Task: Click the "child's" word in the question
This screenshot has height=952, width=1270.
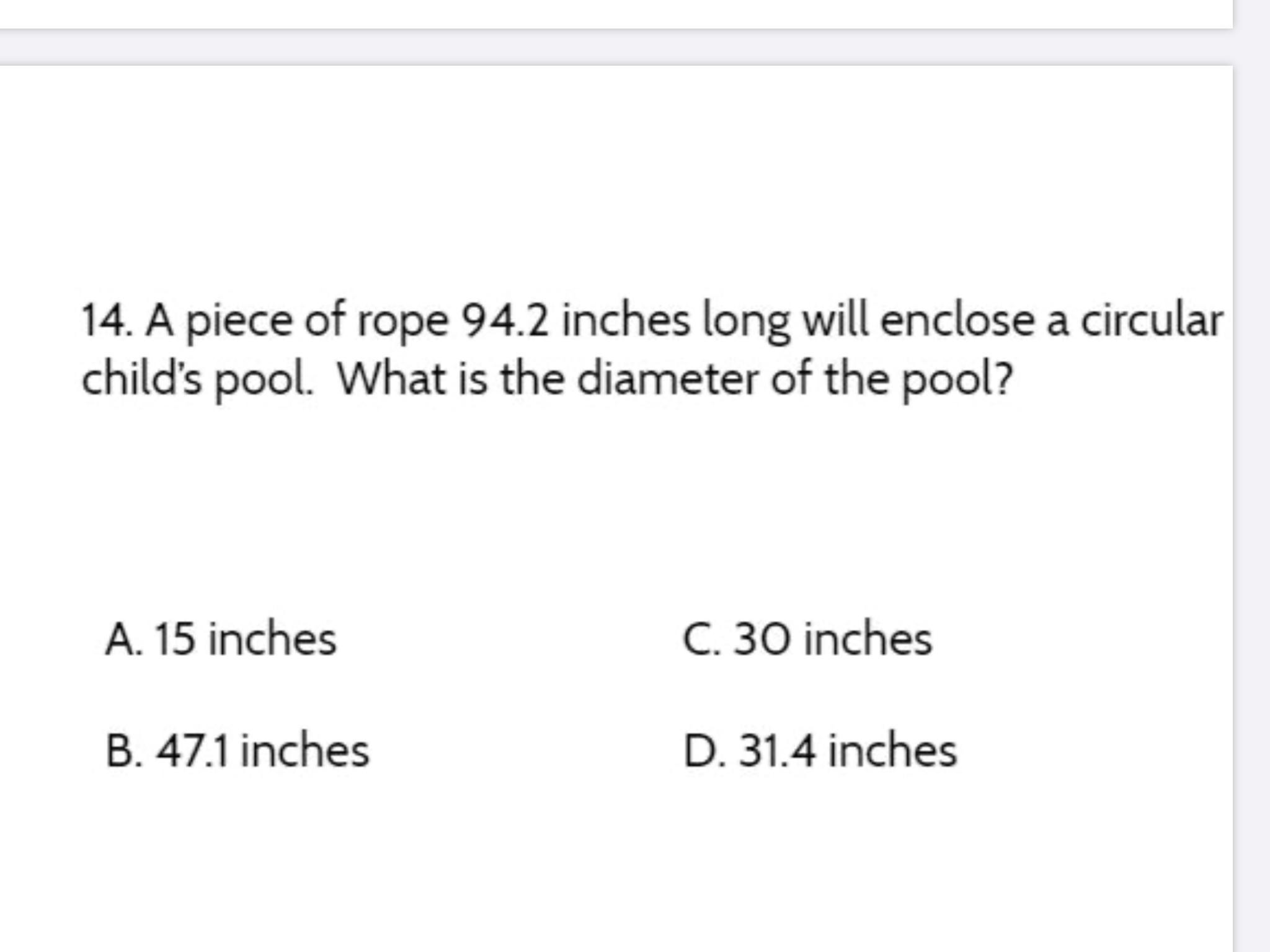Action: [142, 378]
